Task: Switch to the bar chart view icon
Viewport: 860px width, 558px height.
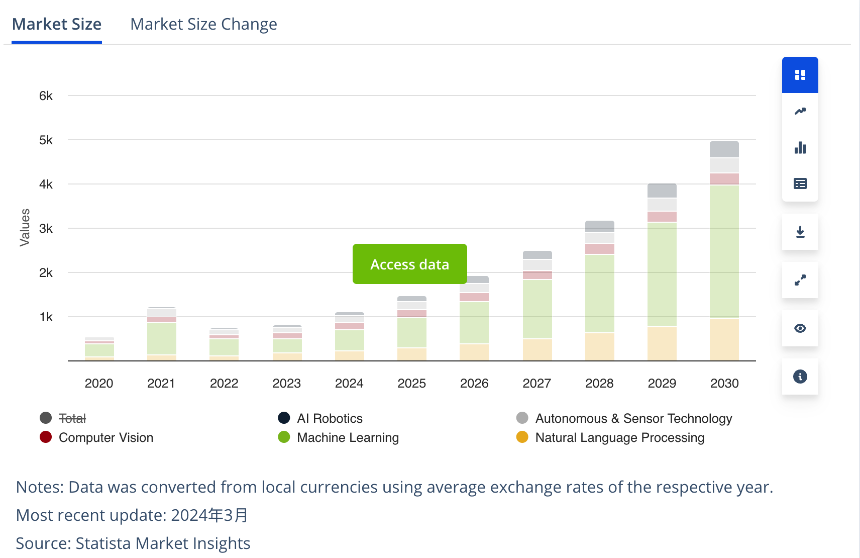Action: [800, 148]
